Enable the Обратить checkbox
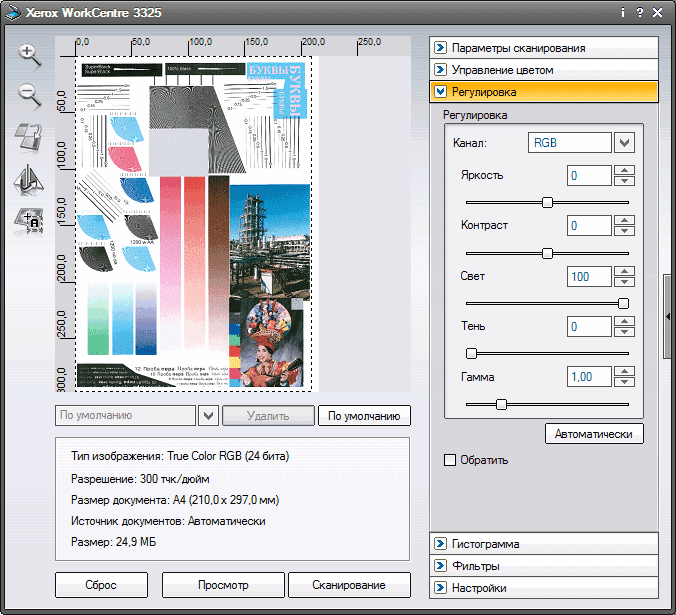The image size is (676, 615). click(450, 460)
